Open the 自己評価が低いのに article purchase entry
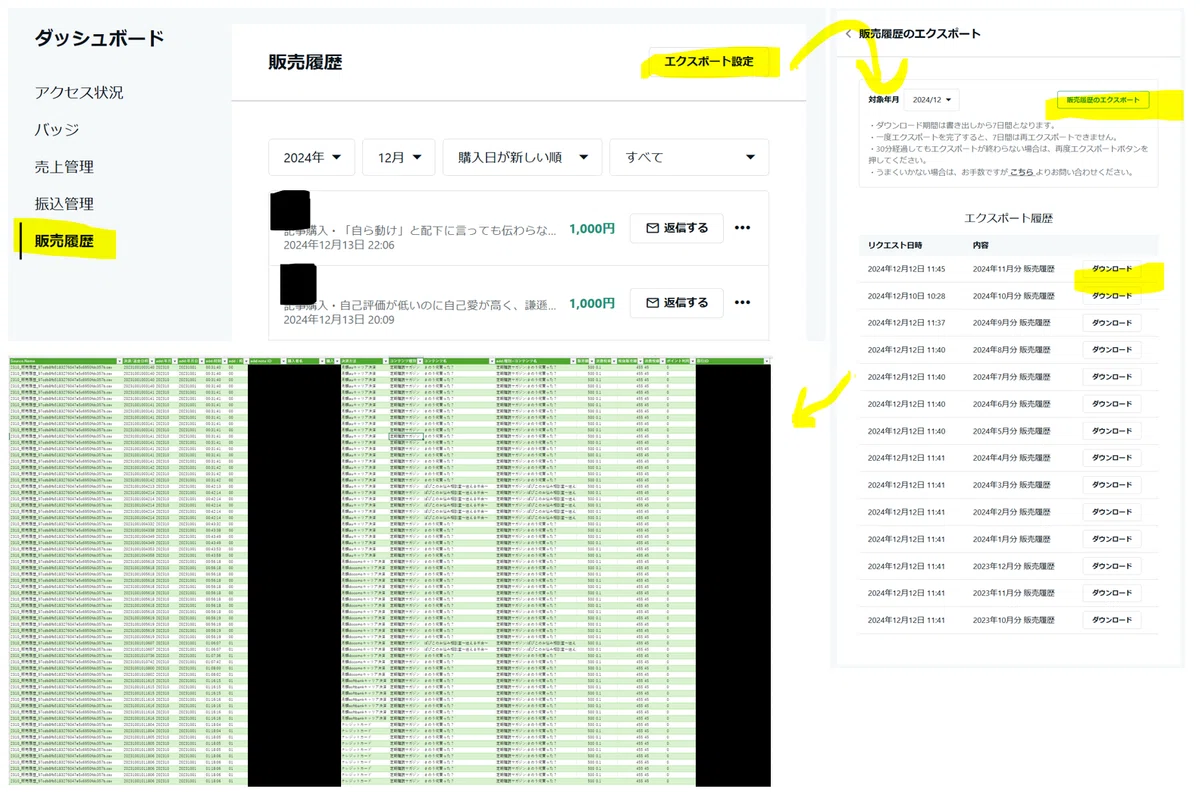 point(420,305)
